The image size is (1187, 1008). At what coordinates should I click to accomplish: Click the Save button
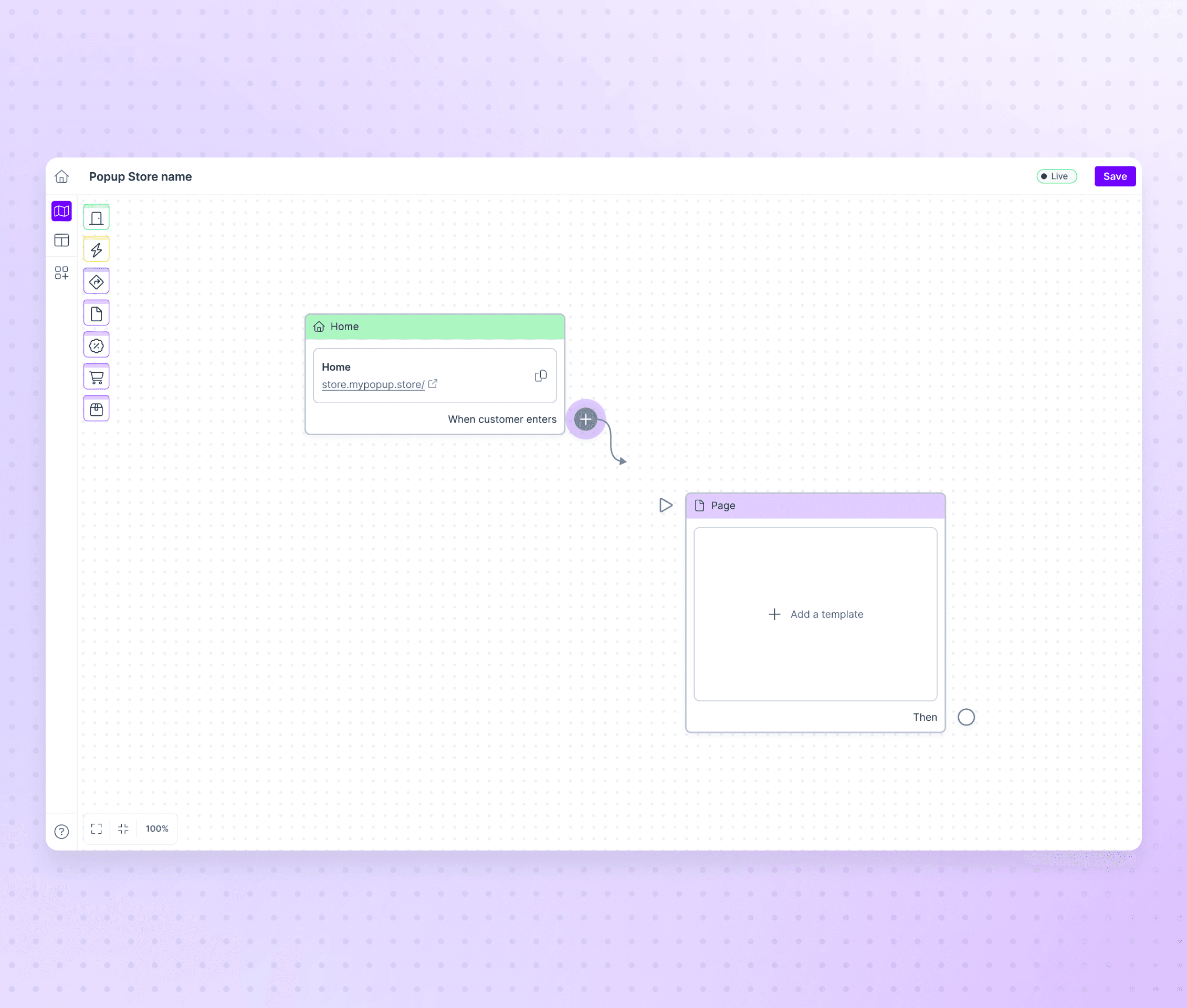1115,176
